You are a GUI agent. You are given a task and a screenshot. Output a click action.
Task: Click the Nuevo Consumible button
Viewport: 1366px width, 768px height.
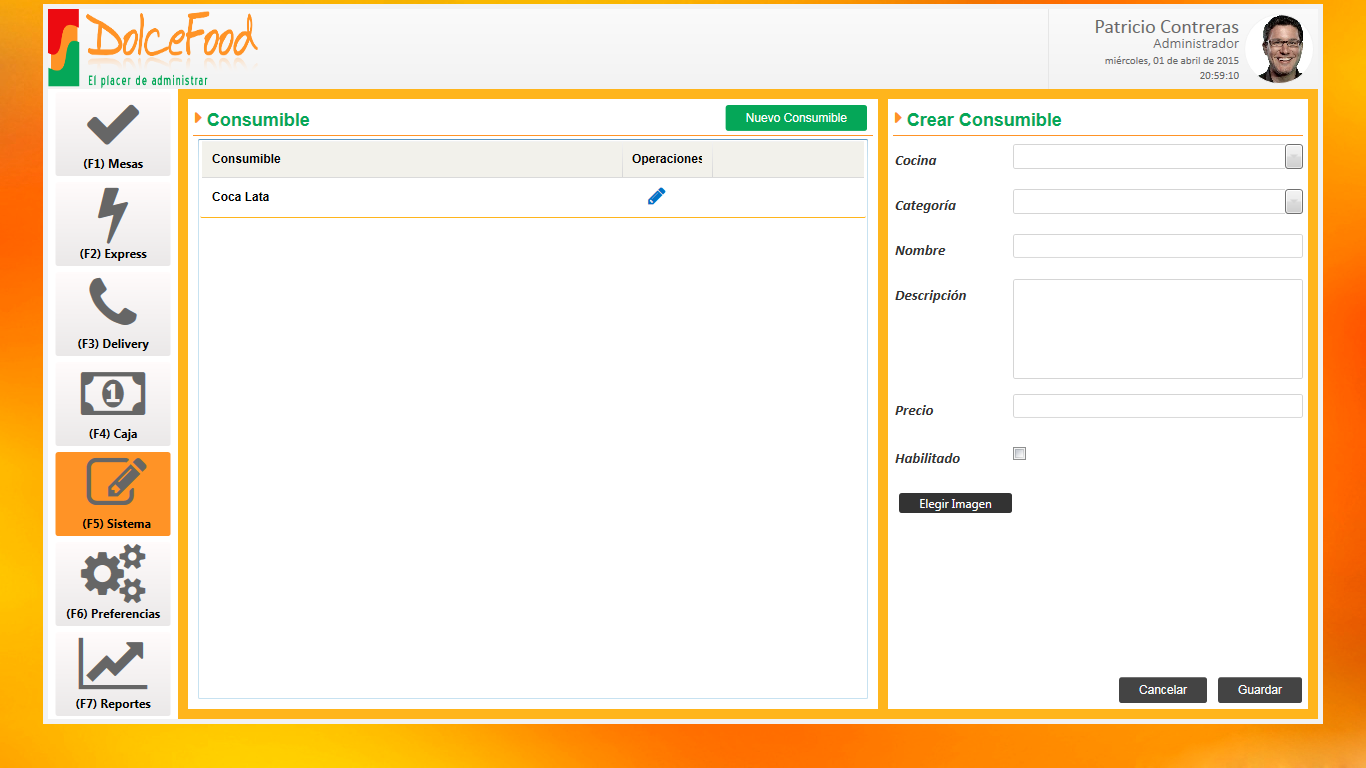click(x=796, y=118)
